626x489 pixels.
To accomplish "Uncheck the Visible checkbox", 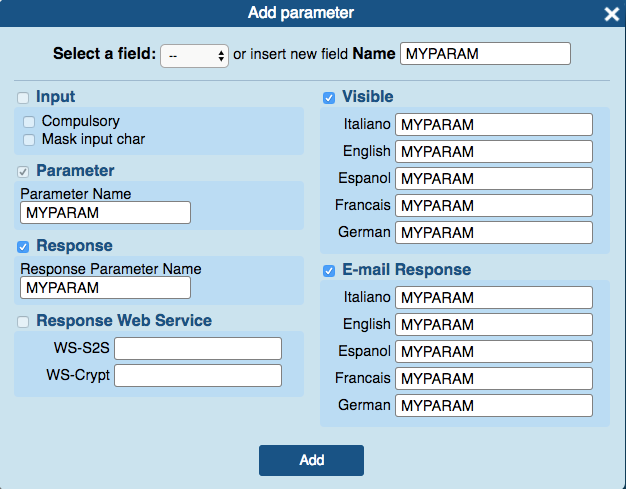I will 329,98.
